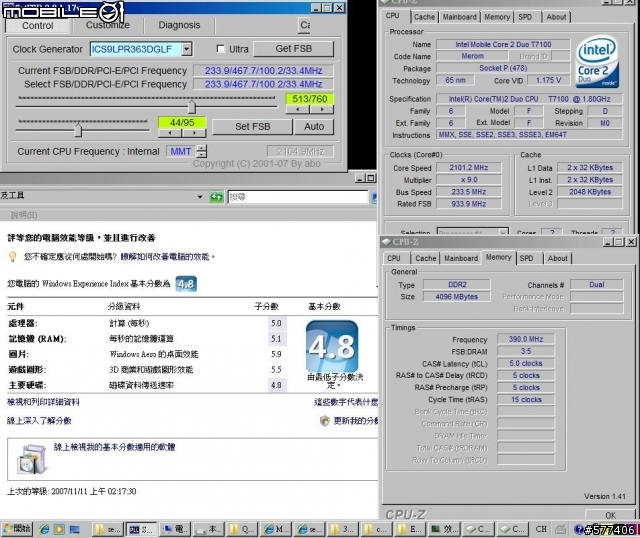640x538 pixels.
Task: Click the green refresh icon beside address bar
Action: pos(216,197)
